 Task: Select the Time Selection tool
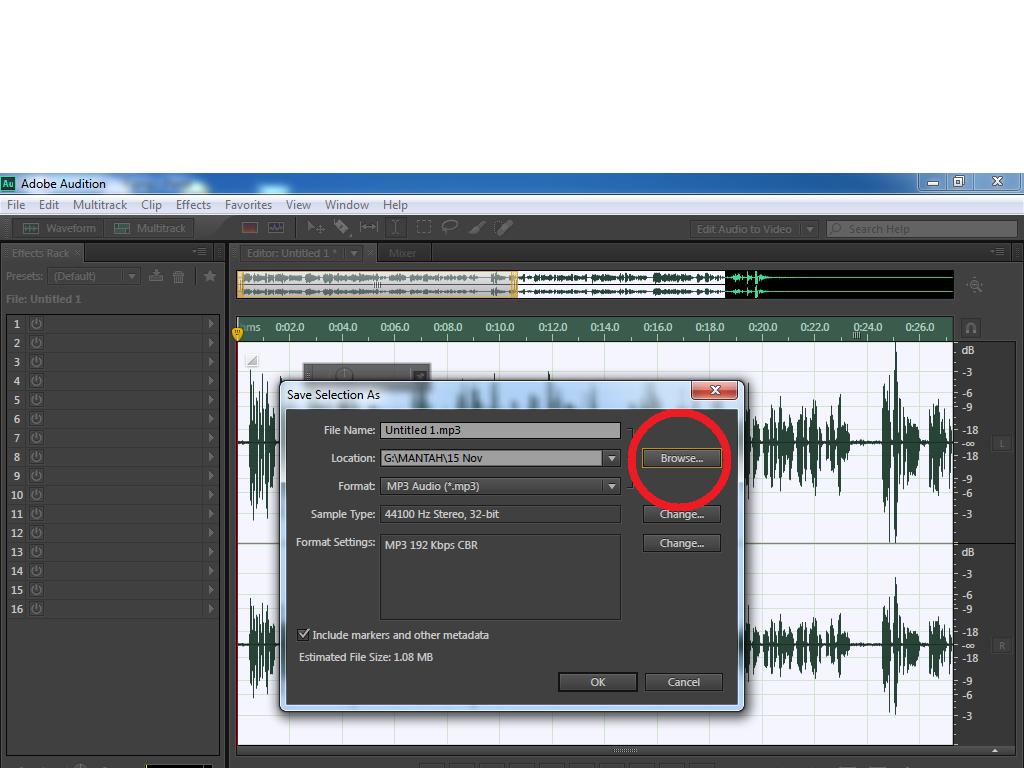point(396,228)
